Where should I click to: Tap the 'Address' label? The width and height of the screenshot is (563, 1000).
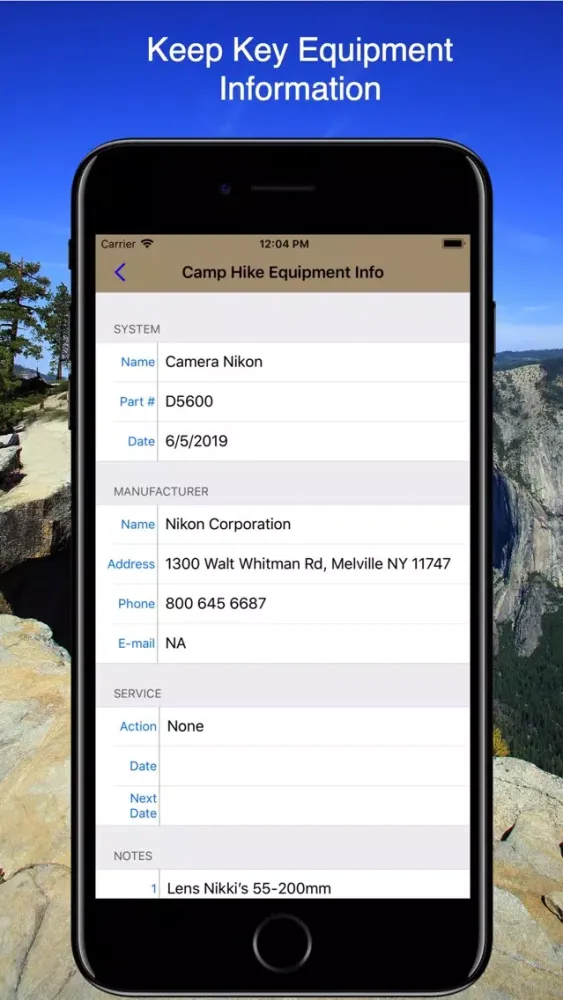pos(131,564)
